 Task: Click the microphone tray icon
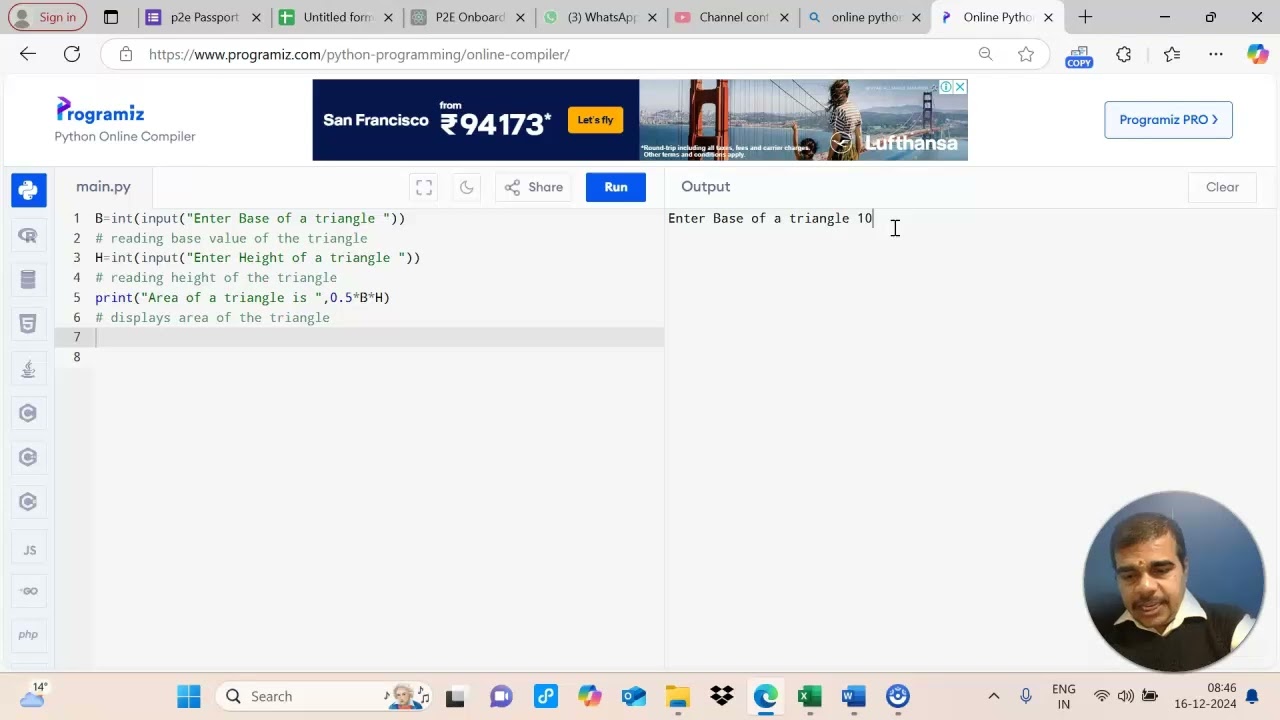(x=1026, y=696)
